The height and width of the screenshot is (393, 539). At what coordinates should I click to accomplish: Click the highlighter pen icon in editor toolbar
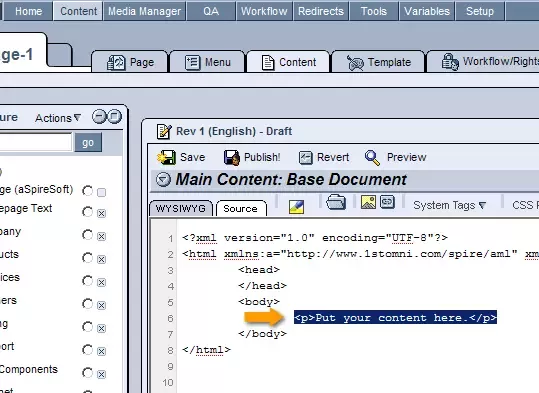pos(296,207)
